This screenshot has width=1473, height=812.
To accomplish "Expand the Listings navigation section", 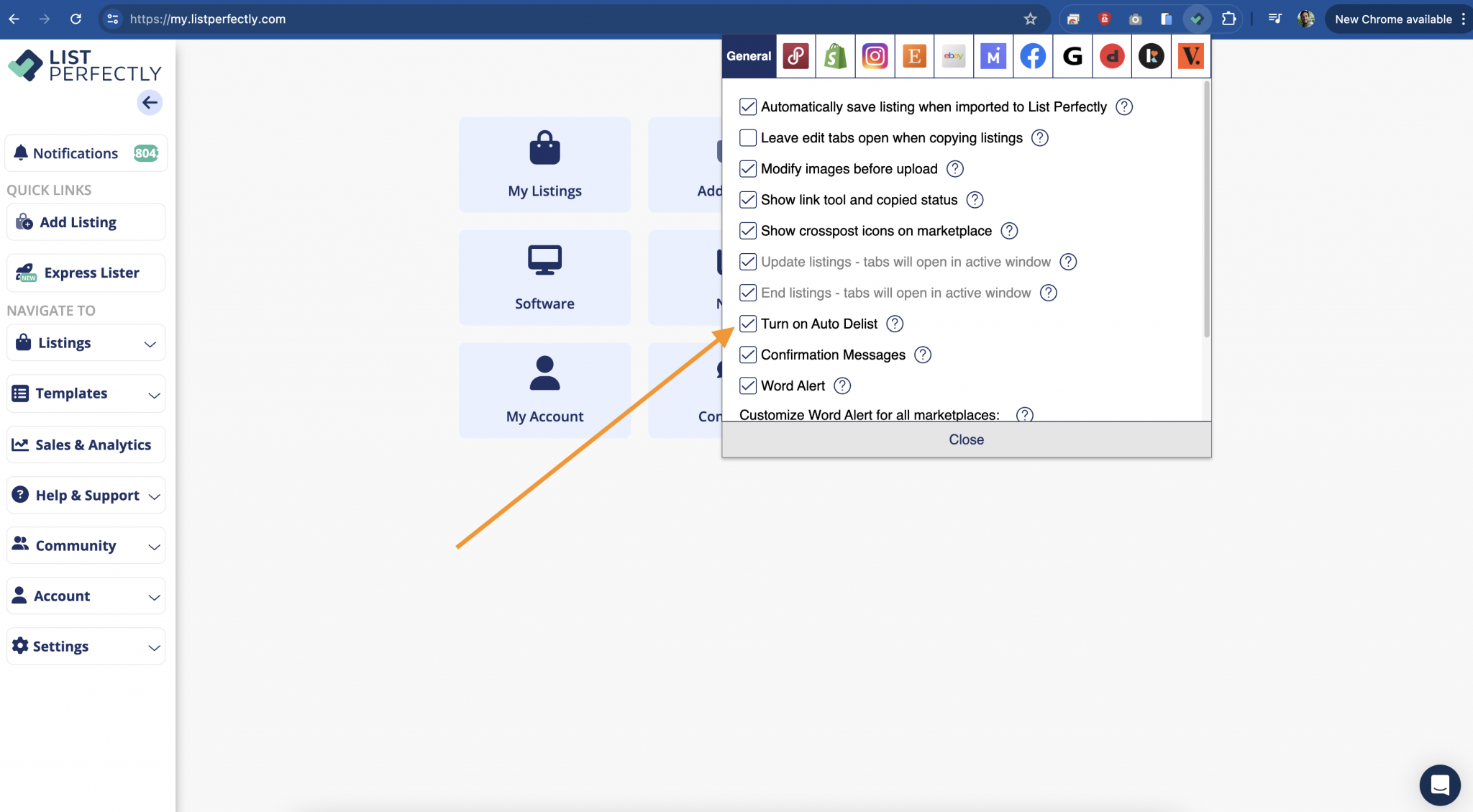I will (86, 342).
